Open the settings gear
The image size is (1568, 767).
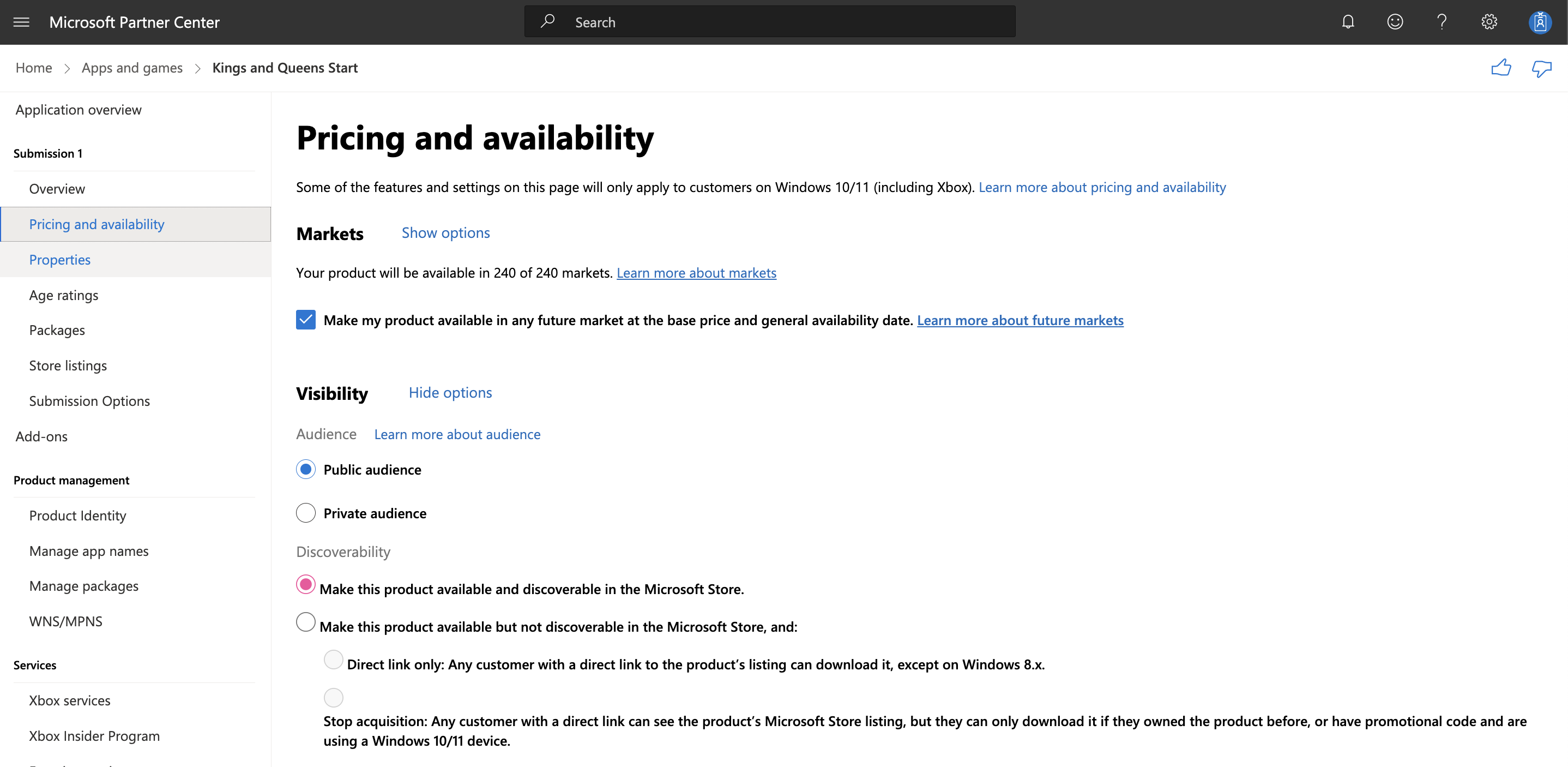point(1489,22)
